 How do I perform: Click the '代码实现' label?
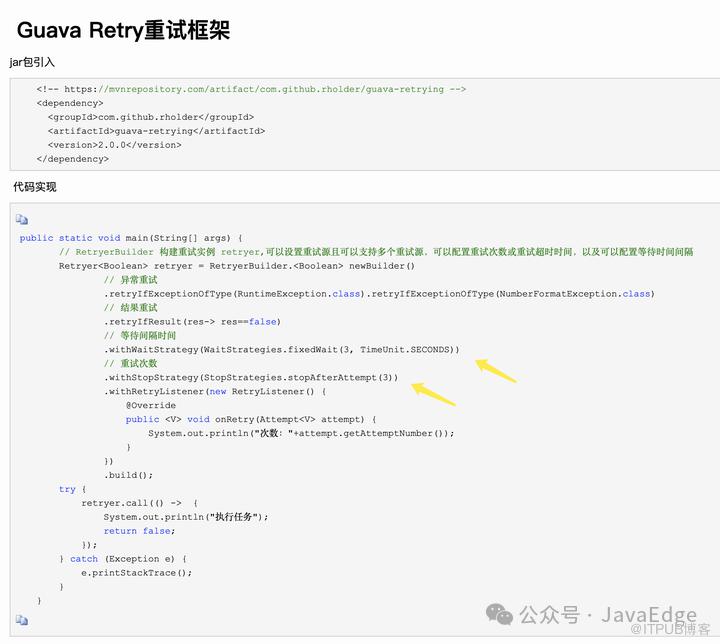pos(35,187)
